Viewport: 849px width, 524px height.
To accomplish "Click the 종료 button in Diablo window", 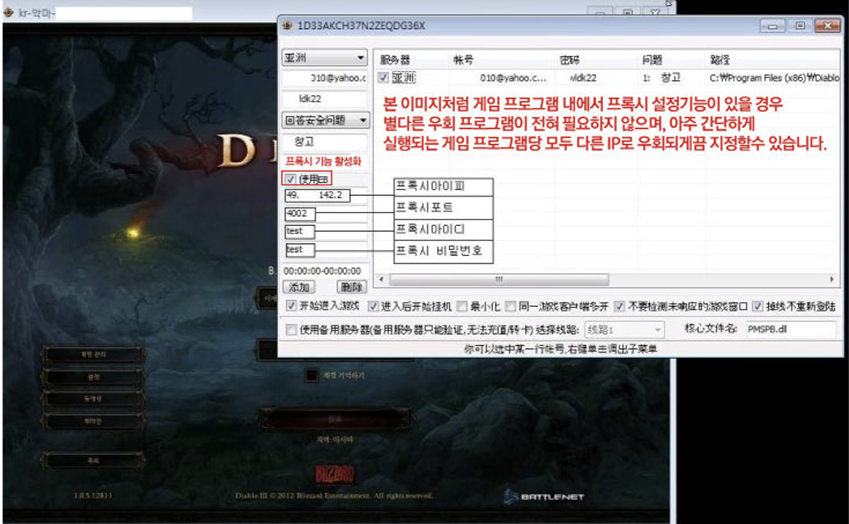I will [94, 460].
